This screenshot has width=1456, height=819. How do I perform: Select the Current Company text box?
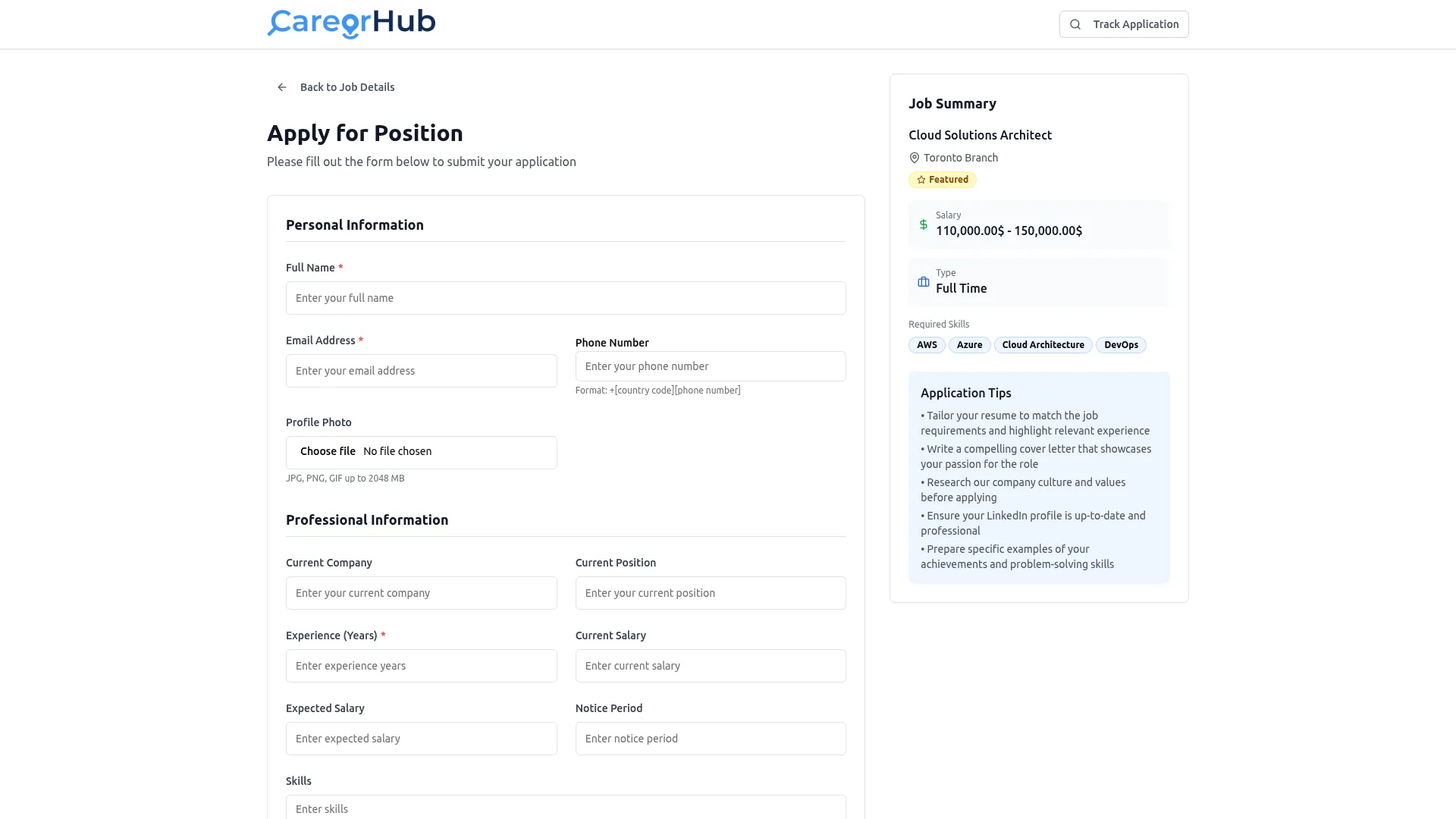point(421,593)
